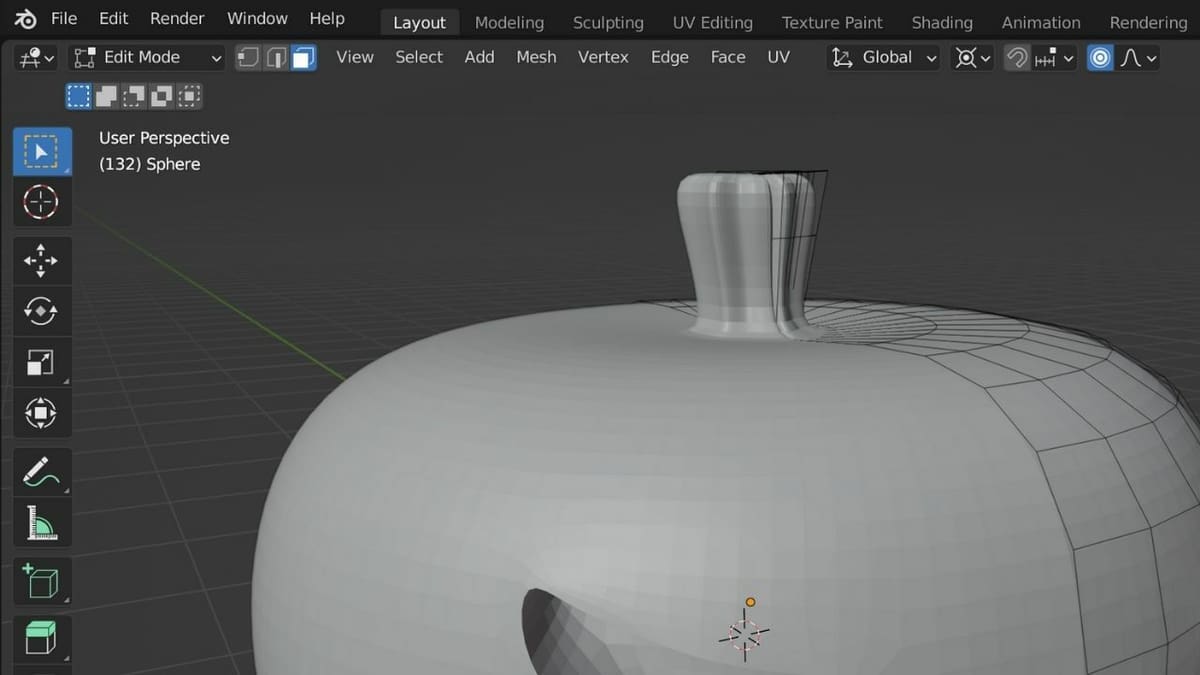Open the Edit Mode dropdown

(146, 57)
